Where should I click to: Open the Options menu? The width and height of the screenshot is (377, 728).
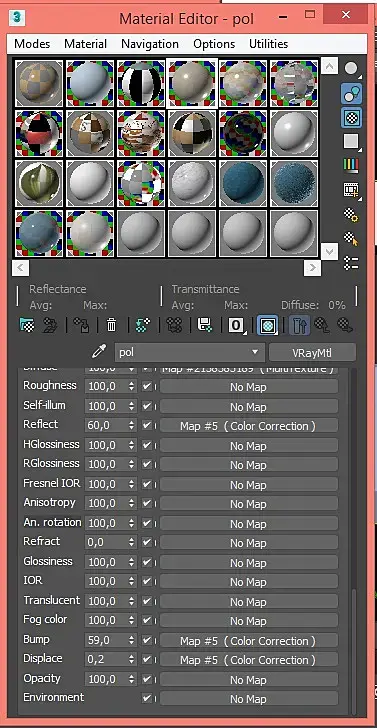(x=214, y=44)
